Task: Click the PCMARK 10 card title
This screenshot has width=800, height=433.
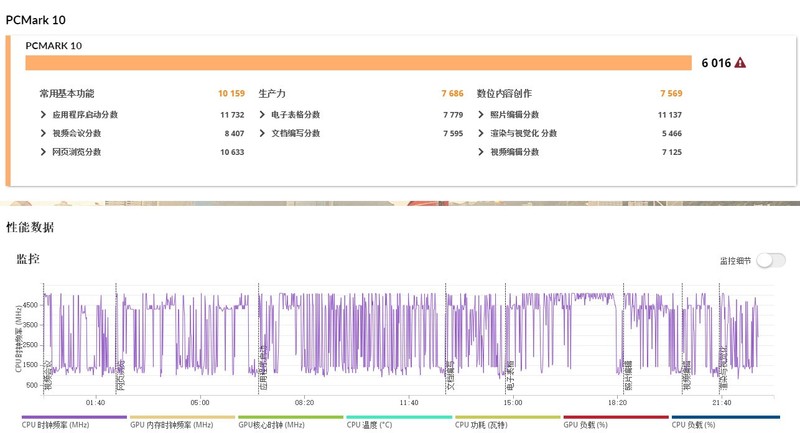Action: pyautogui.click(x=54, y=45)
